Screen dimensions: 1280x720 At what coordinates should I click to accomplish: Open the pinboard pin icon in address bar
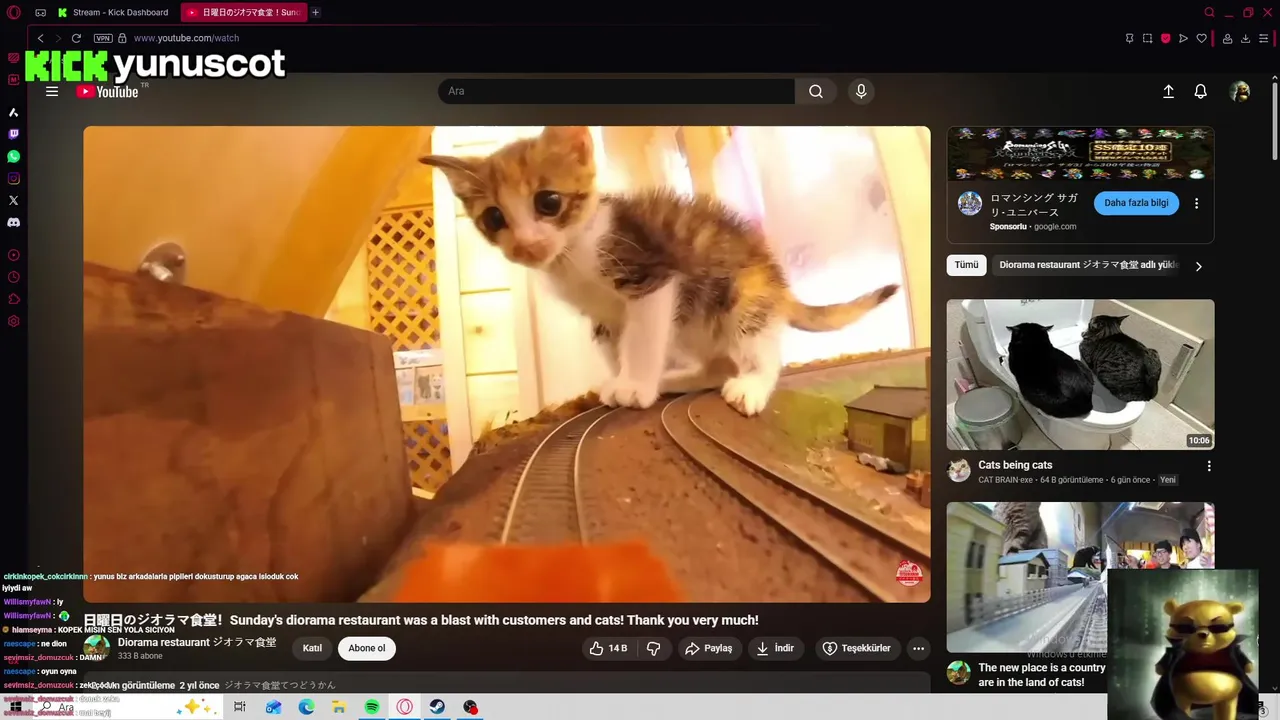pos(1129,38)
